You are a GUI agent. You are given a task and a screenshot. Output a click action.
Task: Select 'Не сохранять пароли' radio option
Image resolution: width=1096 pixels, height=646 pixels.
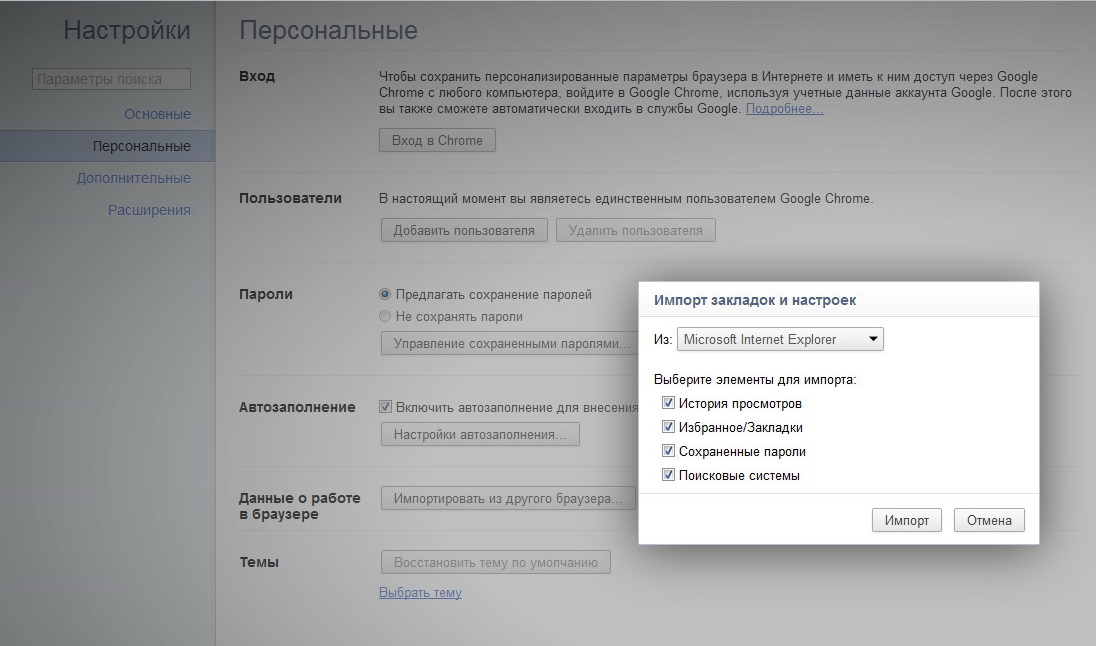tap(385, 316)
